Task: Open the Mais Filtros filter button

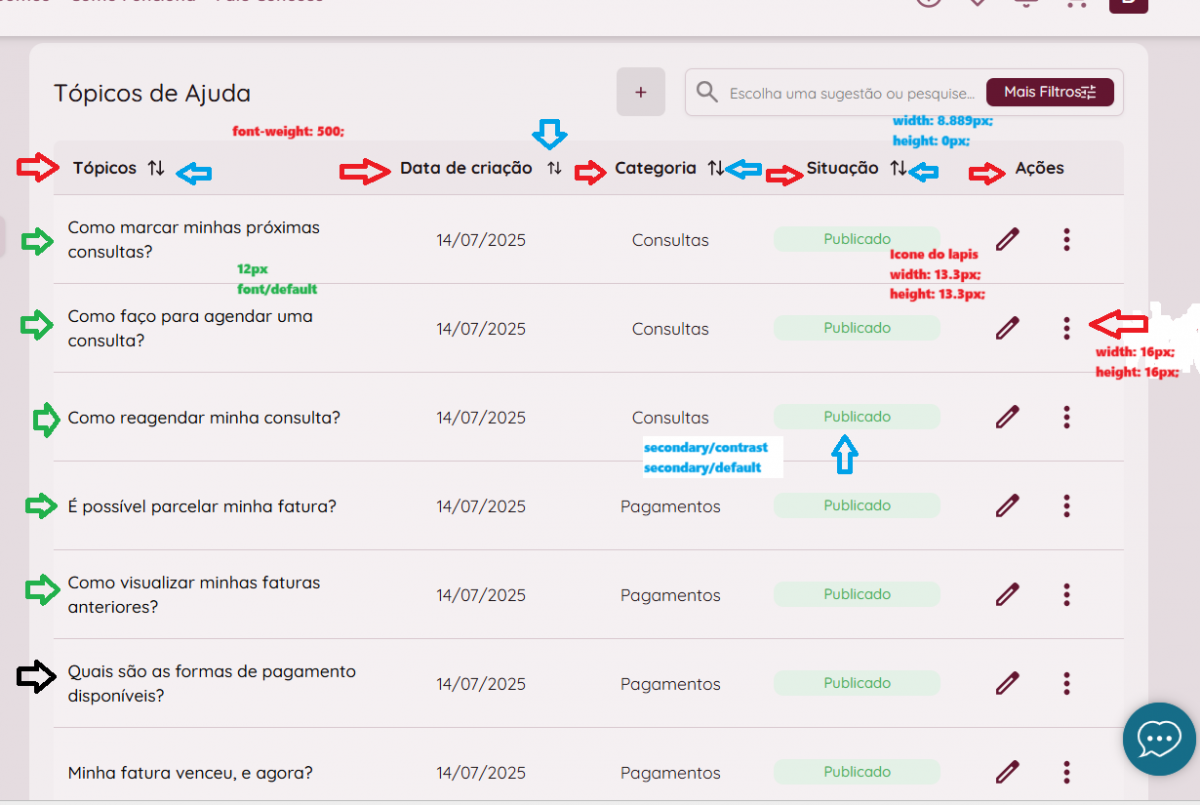Action: point(1049,92)
